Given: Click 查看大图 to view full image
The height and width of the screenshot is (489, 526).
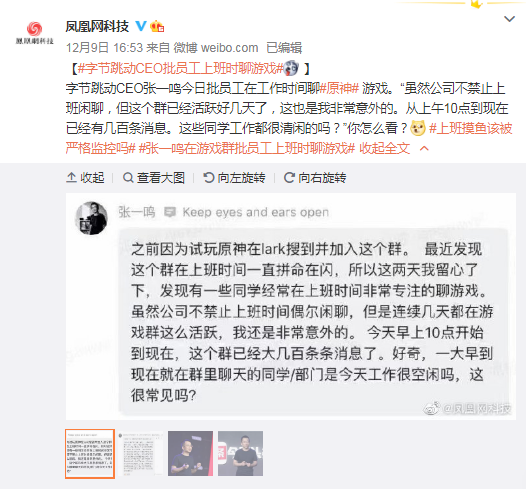Looking at the screenshot, I should click(x=154, y=177).
